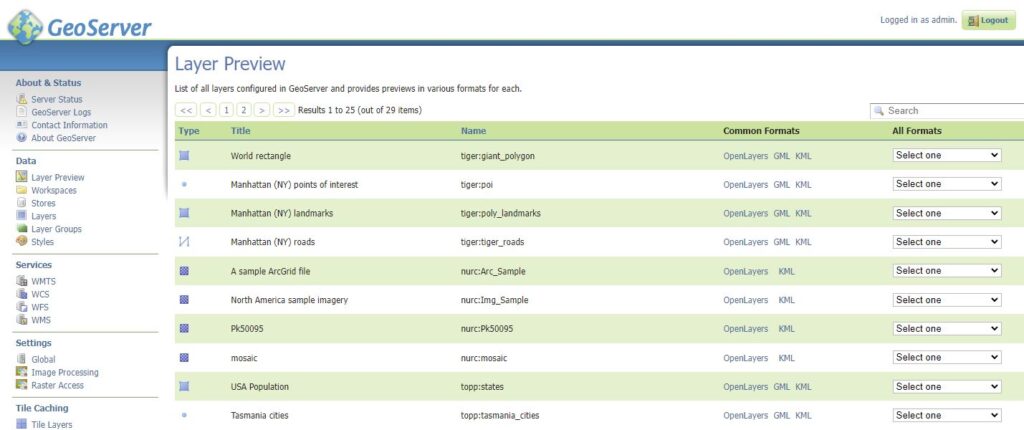Open All Formats dropdown for tiger:giant_polygon
The image size is (1024, 430).
947,156
